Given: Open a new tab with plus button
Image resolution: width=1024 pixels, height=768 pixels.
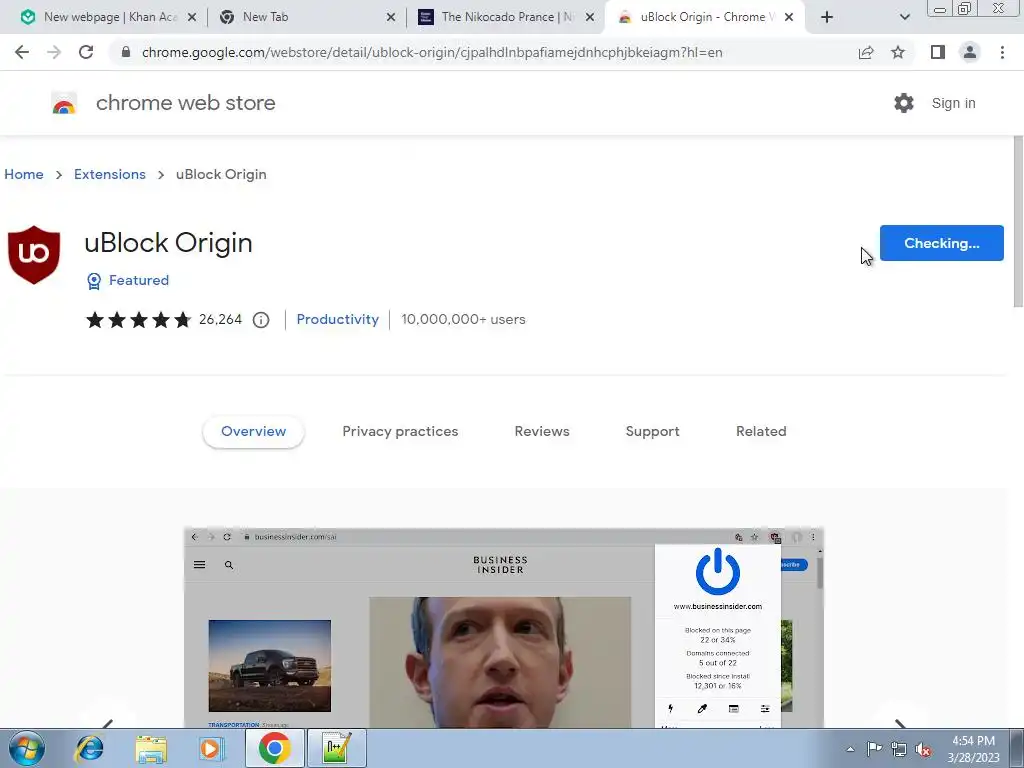Looking at the screenshot, I should pyautogui.click(x=827, y=17).
